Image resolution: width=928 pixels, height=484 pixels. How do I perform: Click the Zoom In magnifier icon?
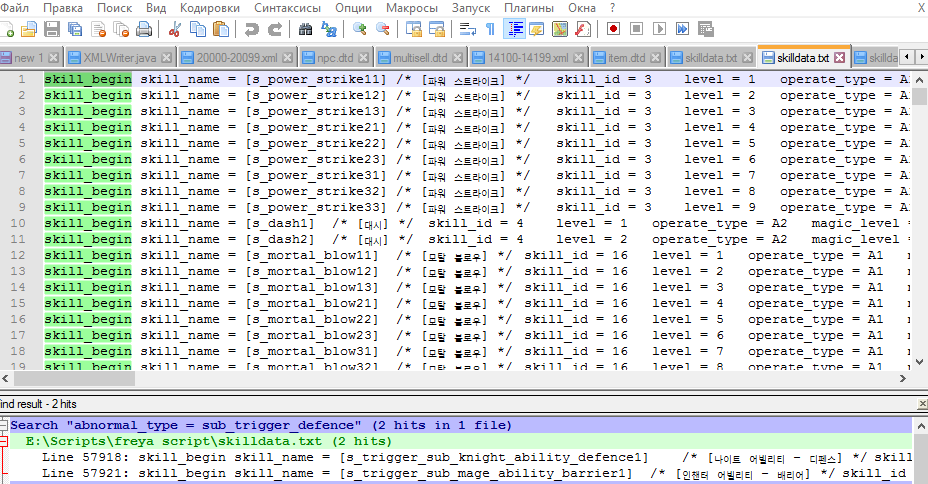click(359, 30)
